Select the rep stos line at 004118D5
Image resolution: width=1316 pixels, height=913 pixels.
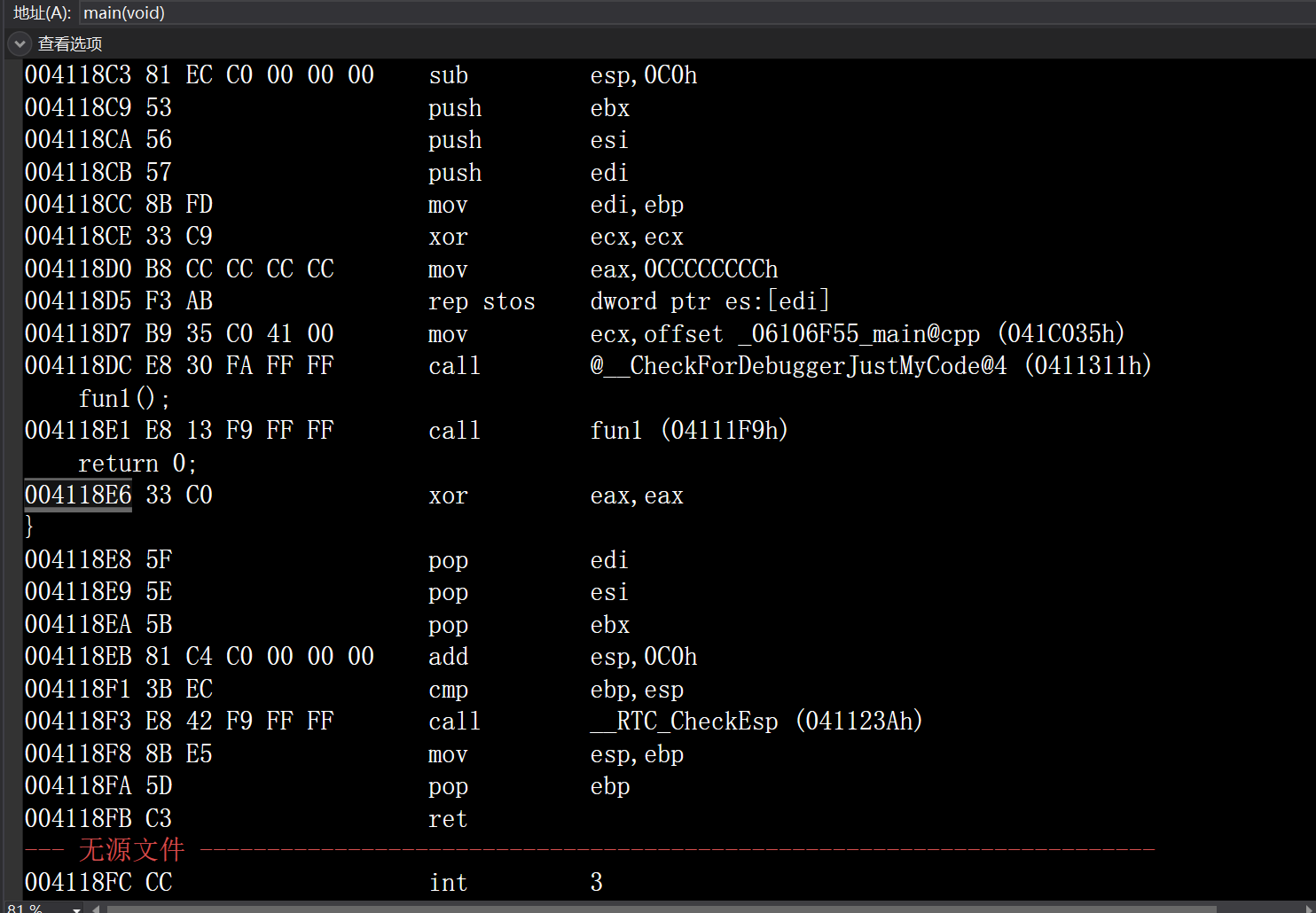pos(427,301)
